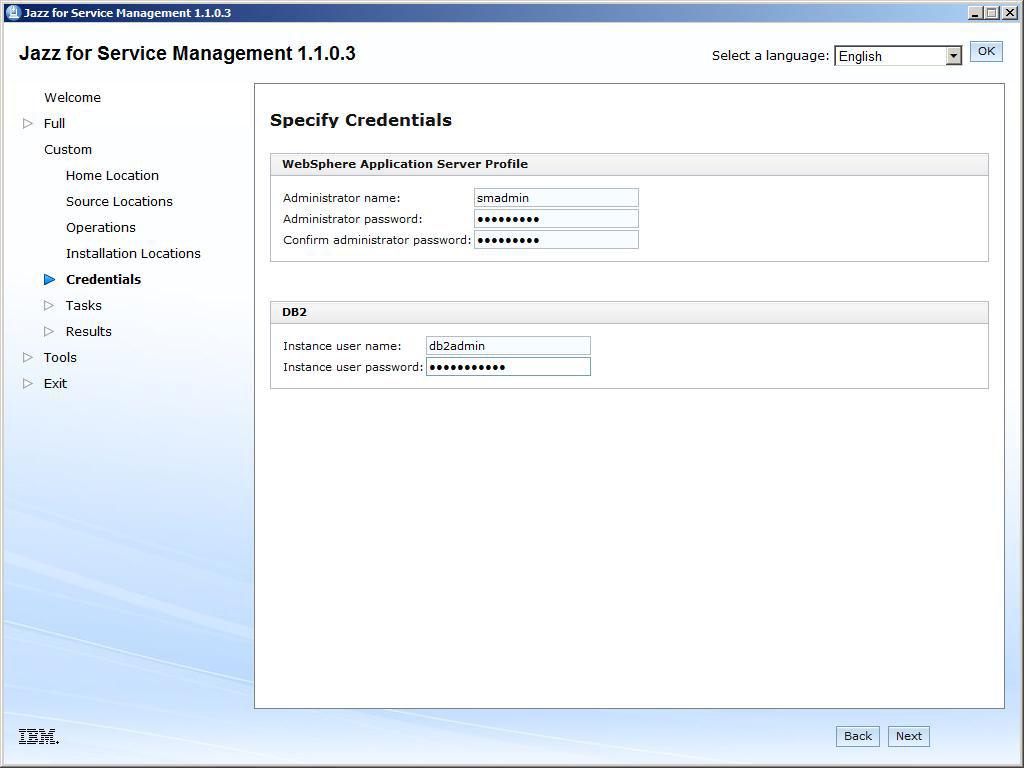Expand the Full section arrow

point(27,123)
